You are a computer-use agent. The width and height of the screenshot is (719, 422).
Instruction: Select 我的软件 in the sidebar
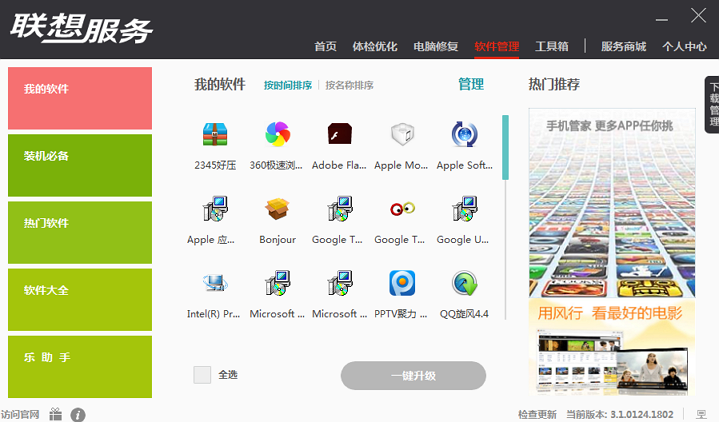click(80, 98)
